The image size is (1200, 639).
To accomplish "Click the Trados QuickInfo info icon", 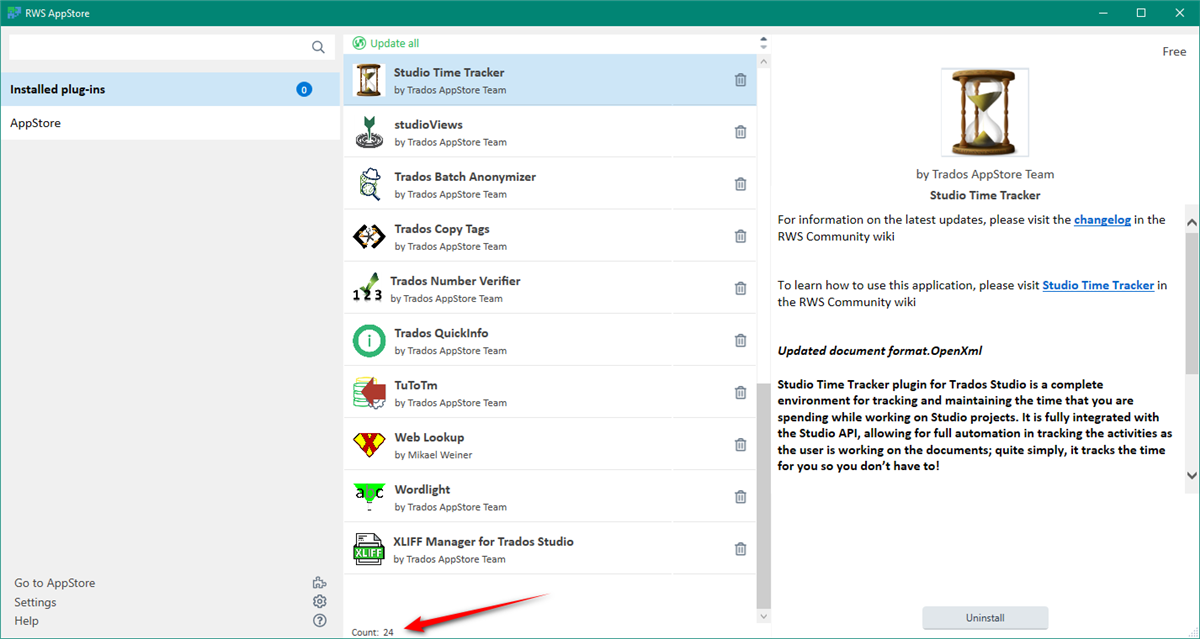I will (368, 340).
